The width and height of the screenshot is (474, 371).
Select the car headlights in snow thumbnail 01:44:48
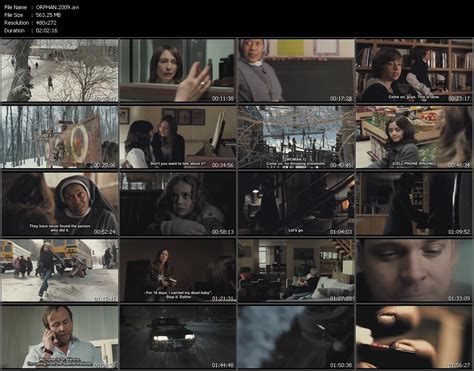pyautogui.click(x=177, y=337)
